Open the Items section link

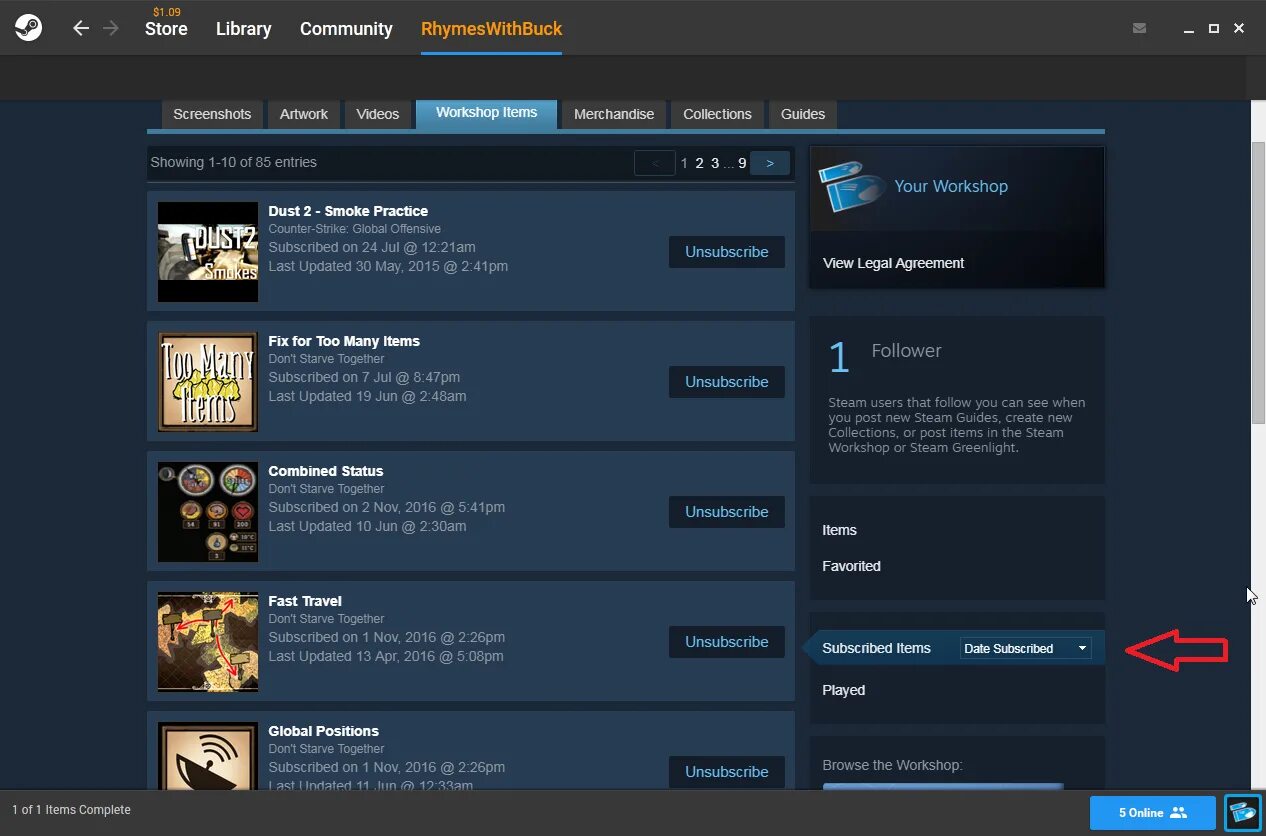(x=840, y=530)
